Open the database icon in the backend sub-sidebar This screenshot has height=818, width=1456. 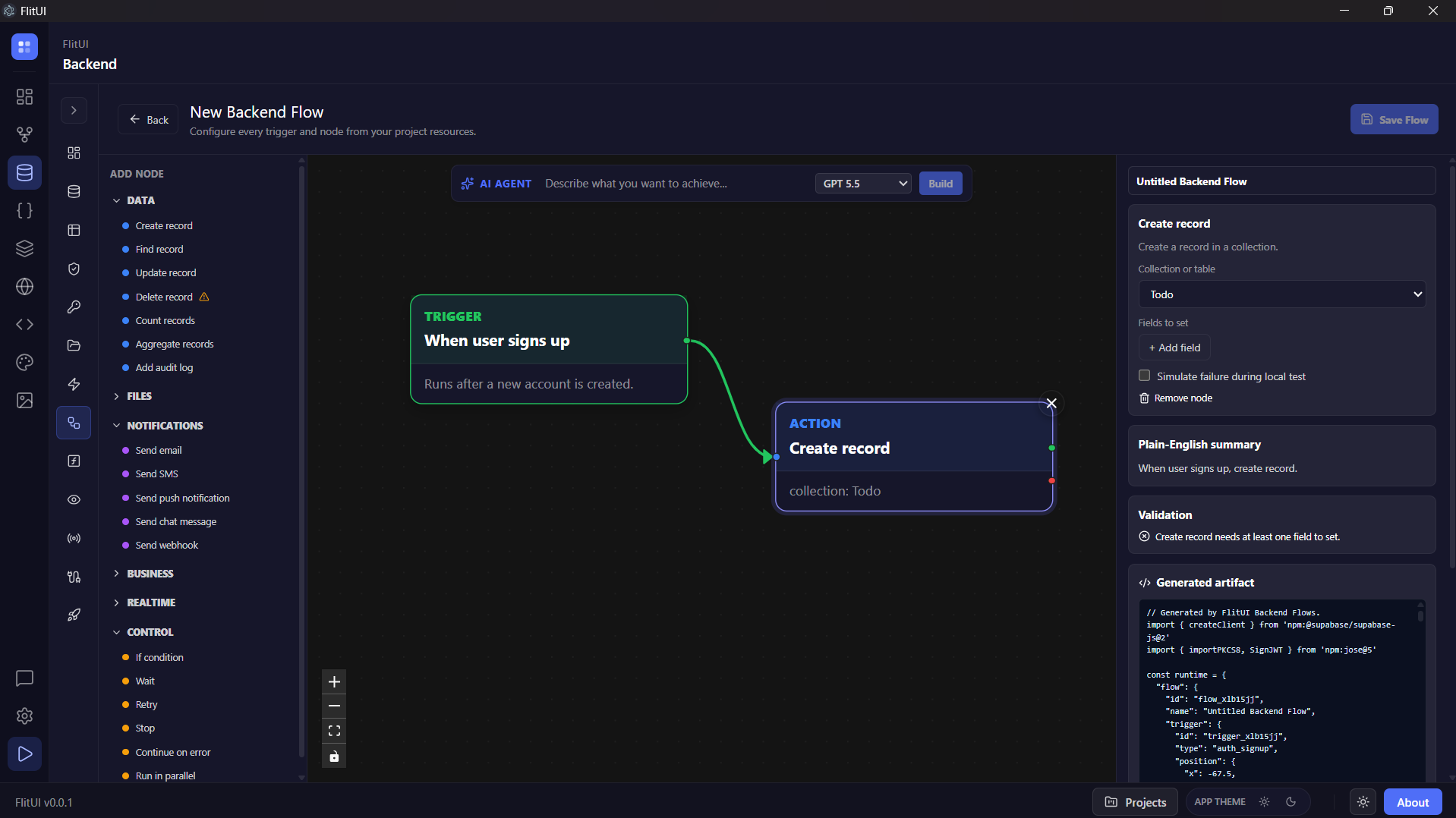pos(74,191)
